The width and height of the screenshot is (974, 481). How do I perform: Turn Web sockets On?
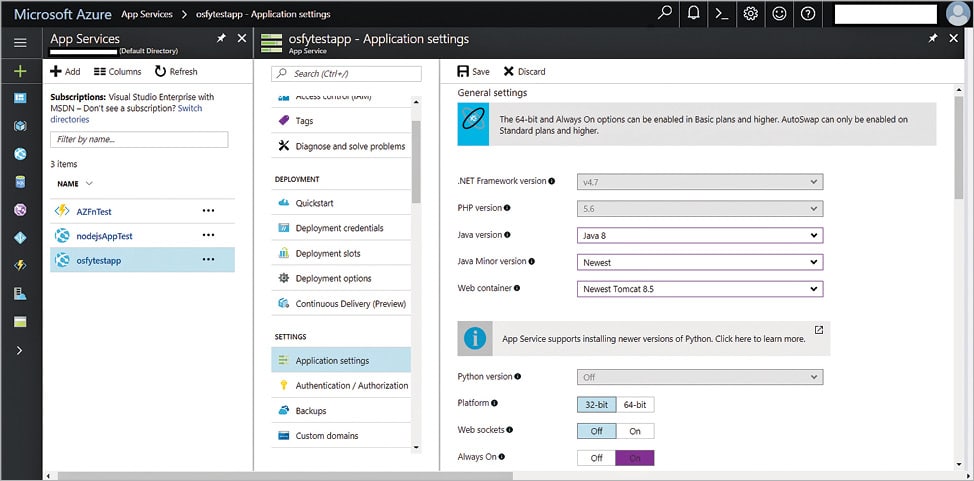click(635, 431)
